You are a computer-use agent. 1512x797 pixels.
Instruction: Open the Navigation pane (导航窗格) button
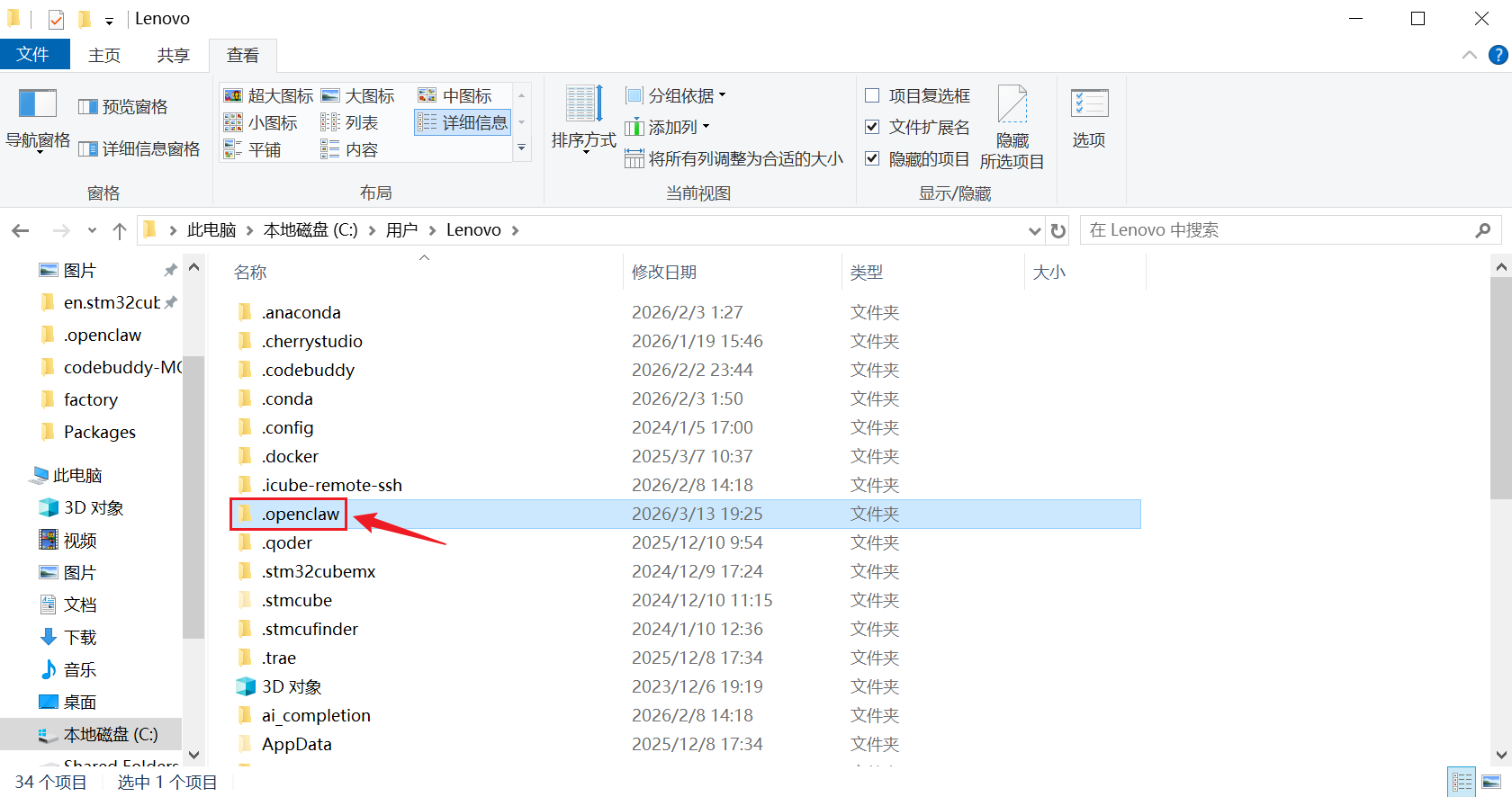click(x=38, y=121)
